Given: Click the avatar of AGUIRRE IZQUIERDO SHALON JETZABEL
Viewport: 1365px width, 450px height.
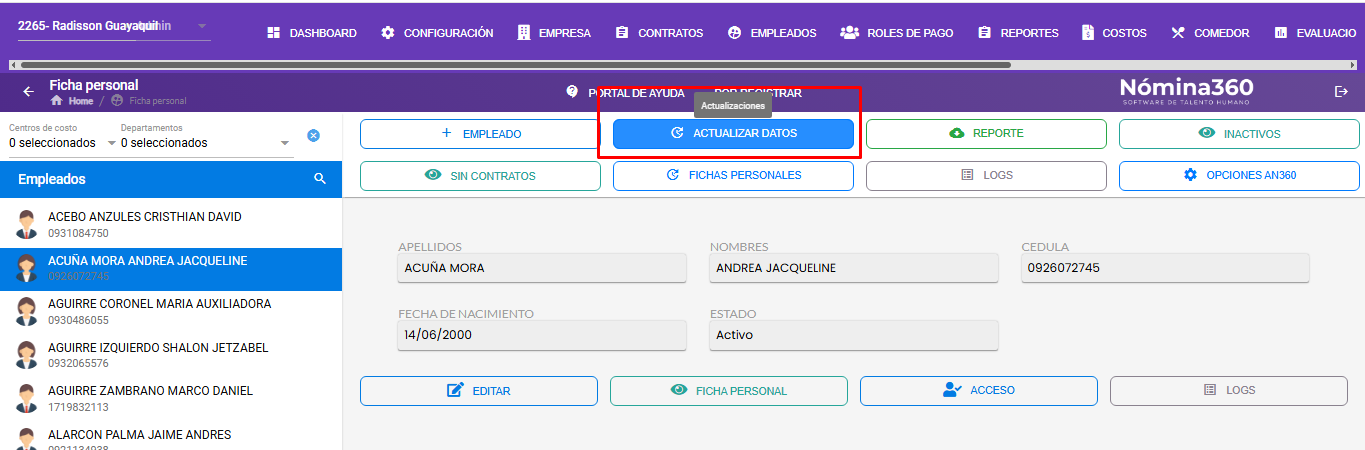Looking at the screenshot, I should (x=26, y=356).
